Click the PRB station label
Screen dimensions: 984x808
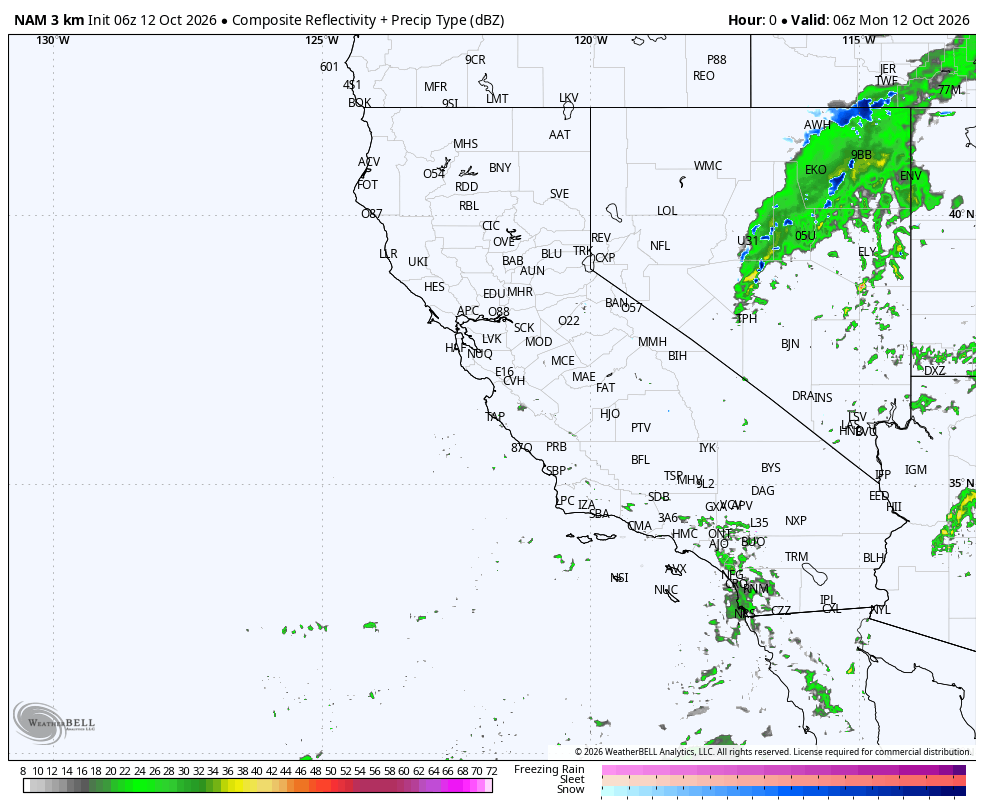coord(556,447)
